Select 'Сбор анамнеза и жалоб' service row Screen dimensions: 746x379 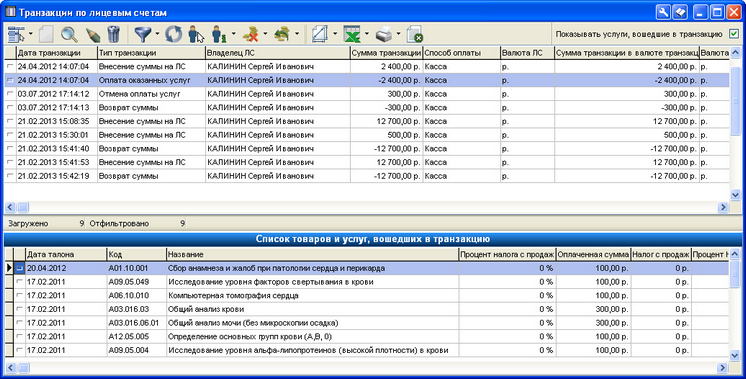367,268
